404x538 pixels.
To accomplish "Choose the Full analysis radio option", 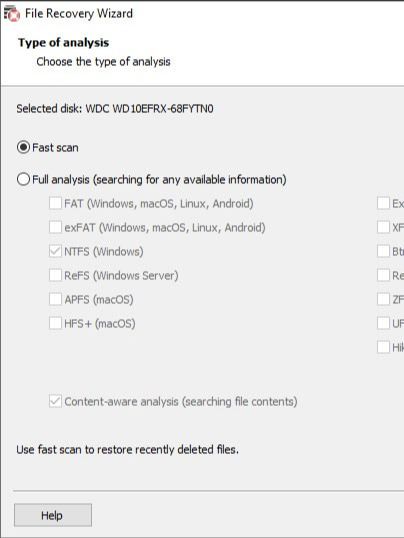I will 23,179.
